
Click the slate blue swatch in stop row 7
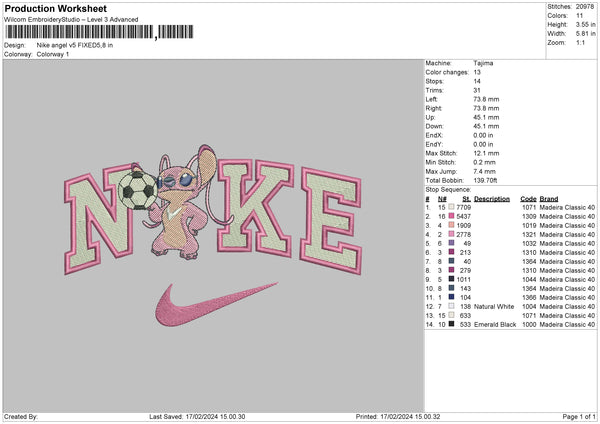pos(452,261)
